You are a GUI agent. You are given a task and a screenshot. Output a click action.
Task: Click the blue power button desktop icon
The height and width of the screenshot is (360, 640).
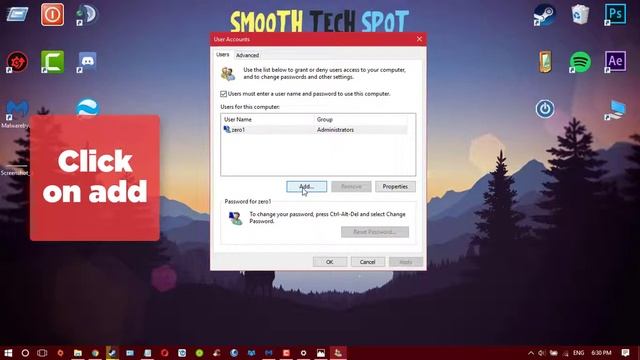pos(545,109)
